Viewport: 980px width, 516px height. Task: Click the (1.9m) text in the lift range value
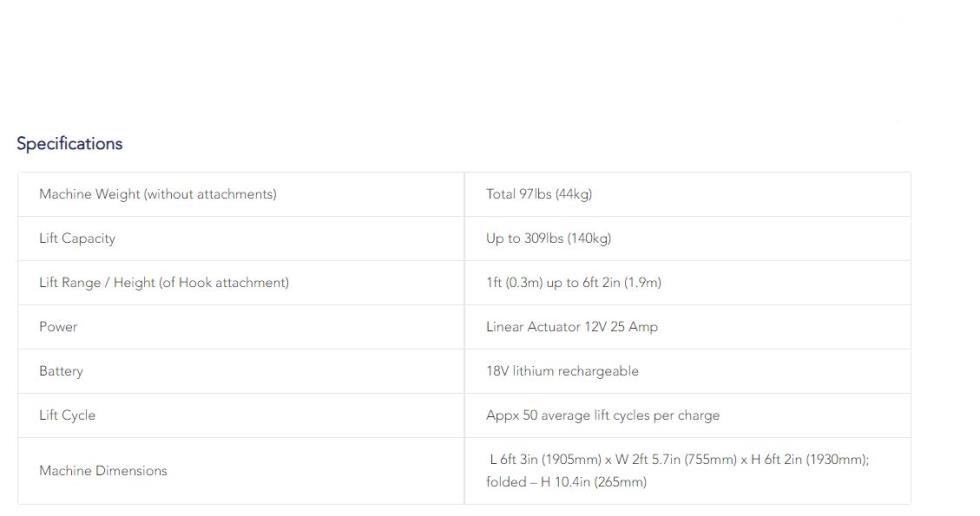642,283
